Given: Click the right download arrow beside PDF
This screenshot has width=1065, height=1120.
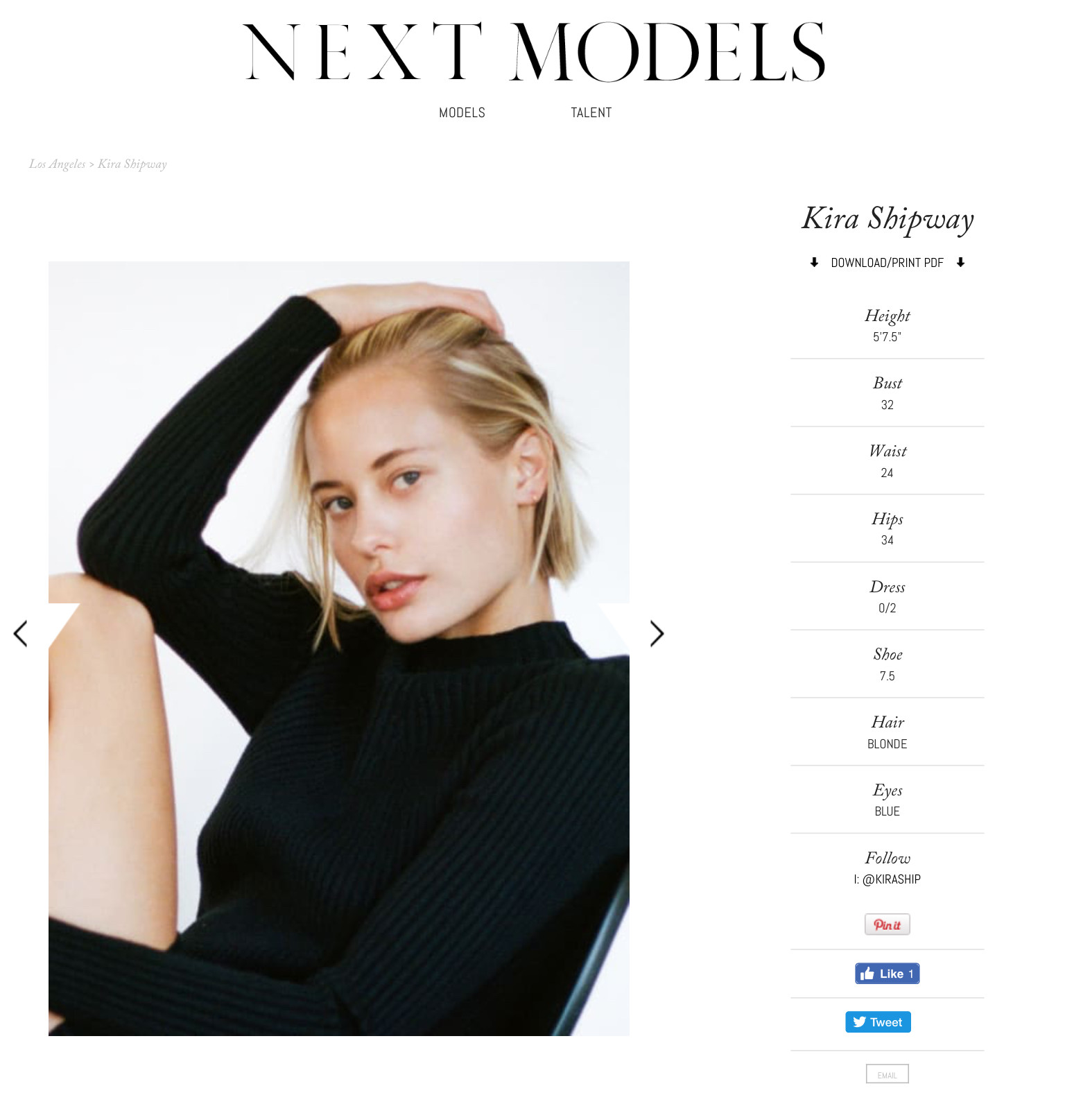Looking at the screenshot, I should coord(960,262).
